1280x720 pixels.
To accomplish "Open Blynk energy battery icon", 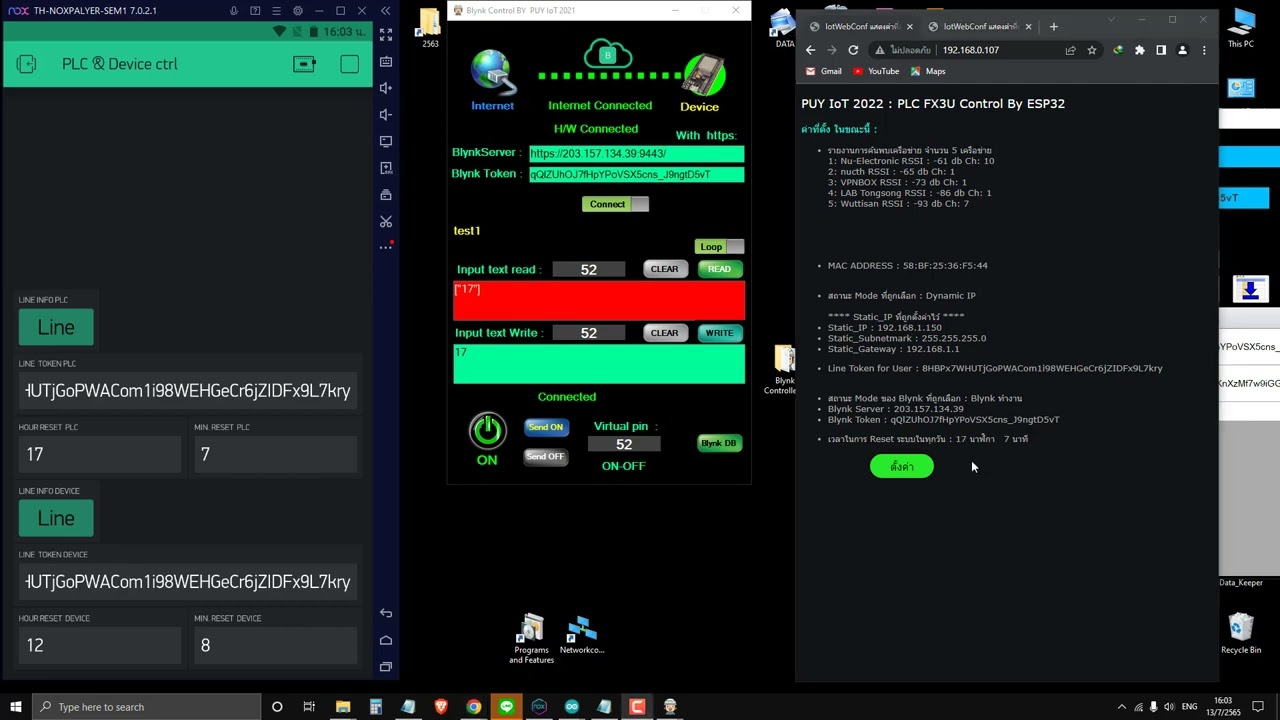I will [x=304, y=64].
